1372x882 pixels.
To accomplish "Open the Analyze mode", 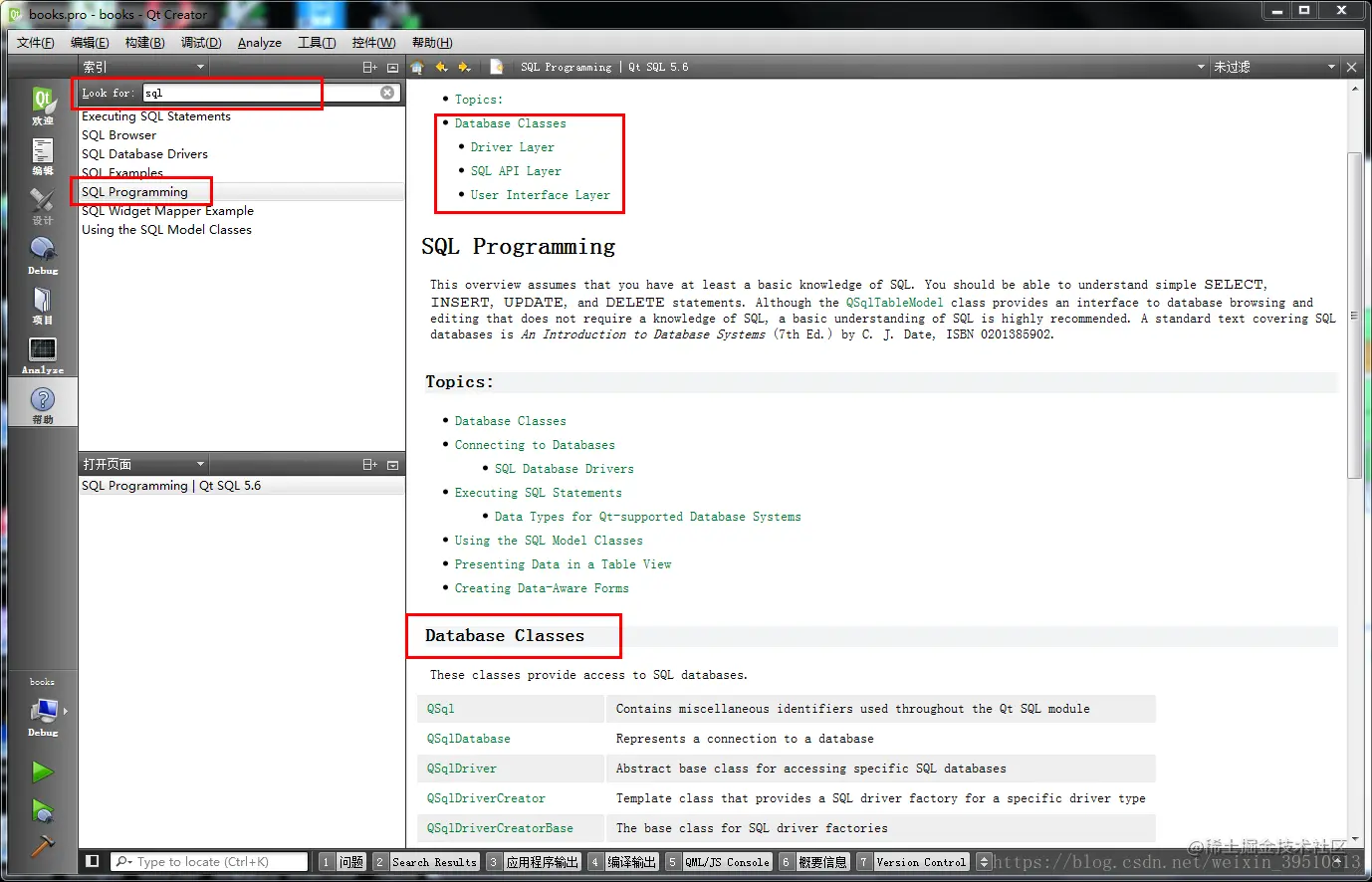I will (x=43, y=354).
